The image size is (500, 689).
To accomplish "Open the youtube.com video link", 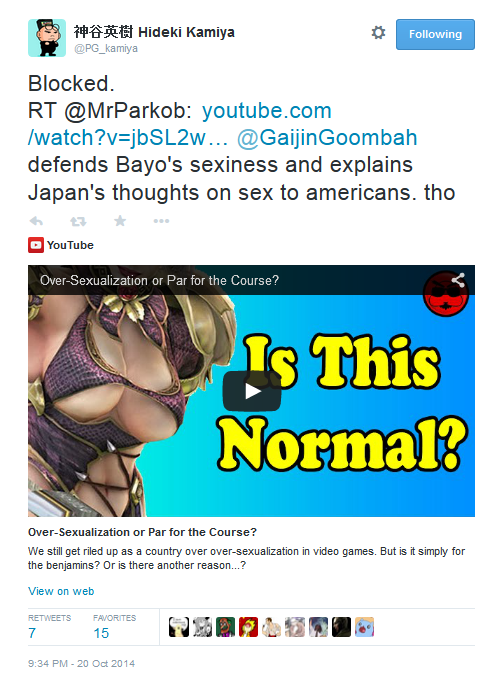I will tap(180, 124).
